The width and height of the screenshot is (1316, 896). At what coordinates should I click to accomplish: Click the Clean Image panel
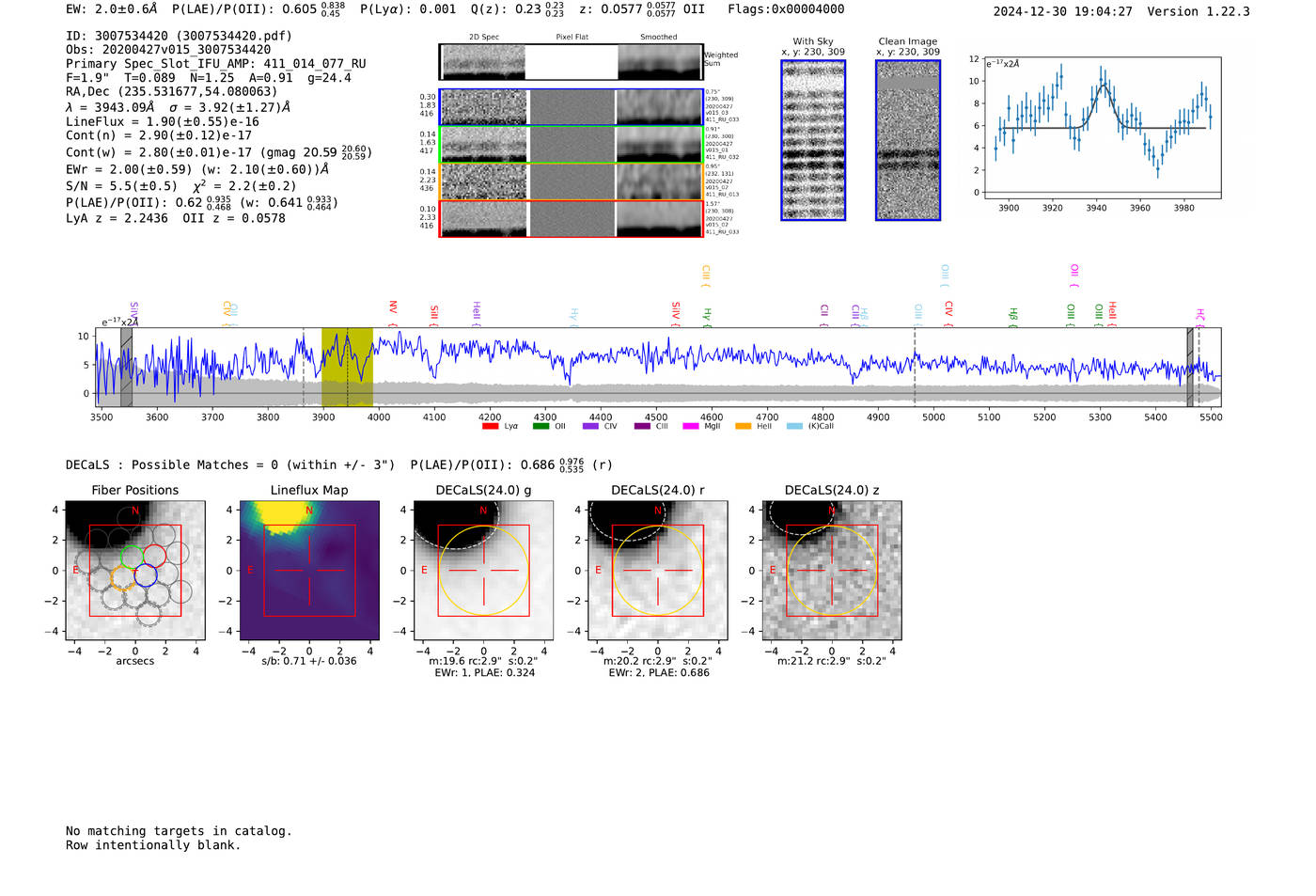point(908,140)
